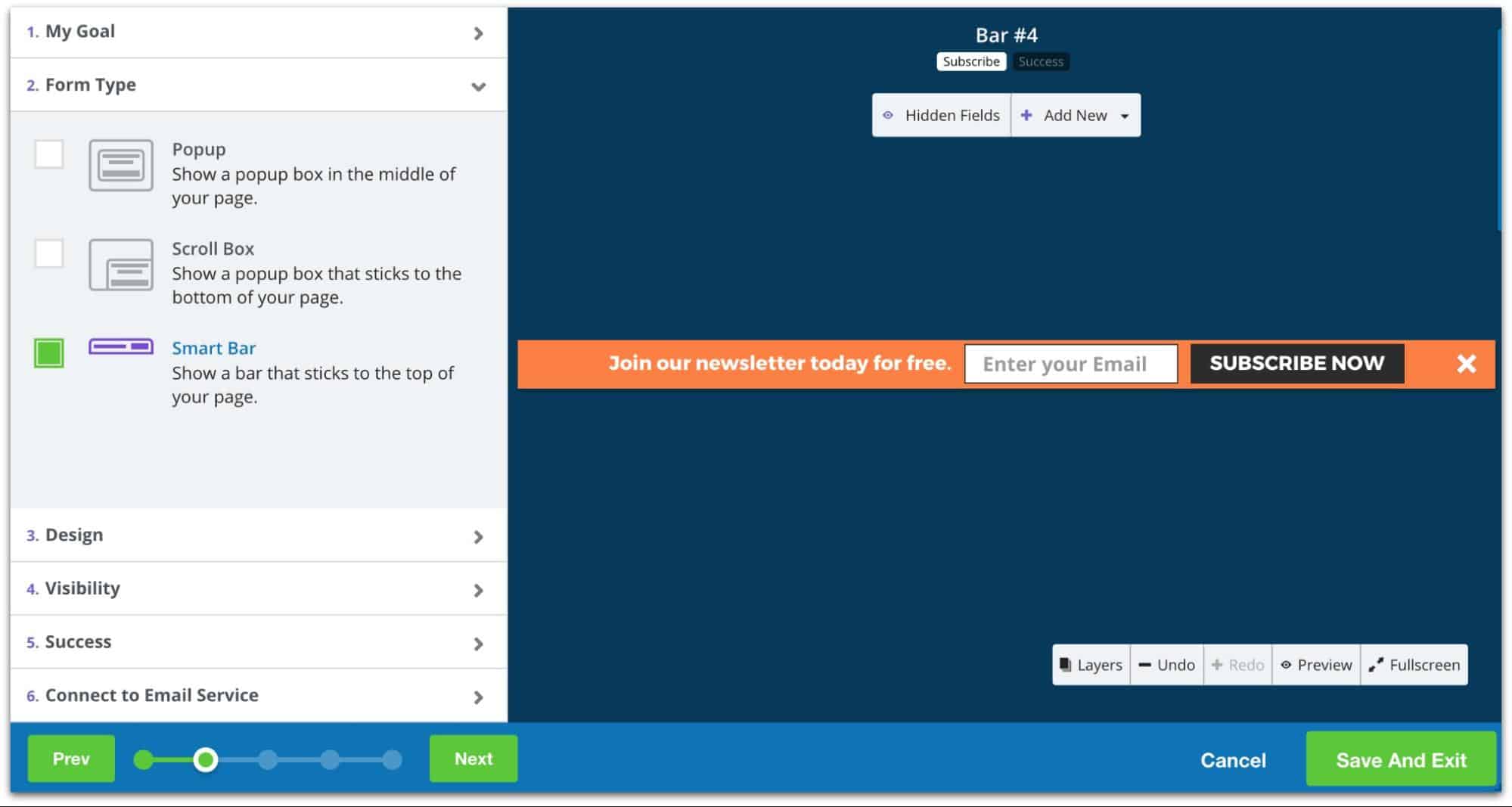Viewport: 1512px width, 807px height.
Task: Preview the smart bar form
Action: [x=1316, y=665]
